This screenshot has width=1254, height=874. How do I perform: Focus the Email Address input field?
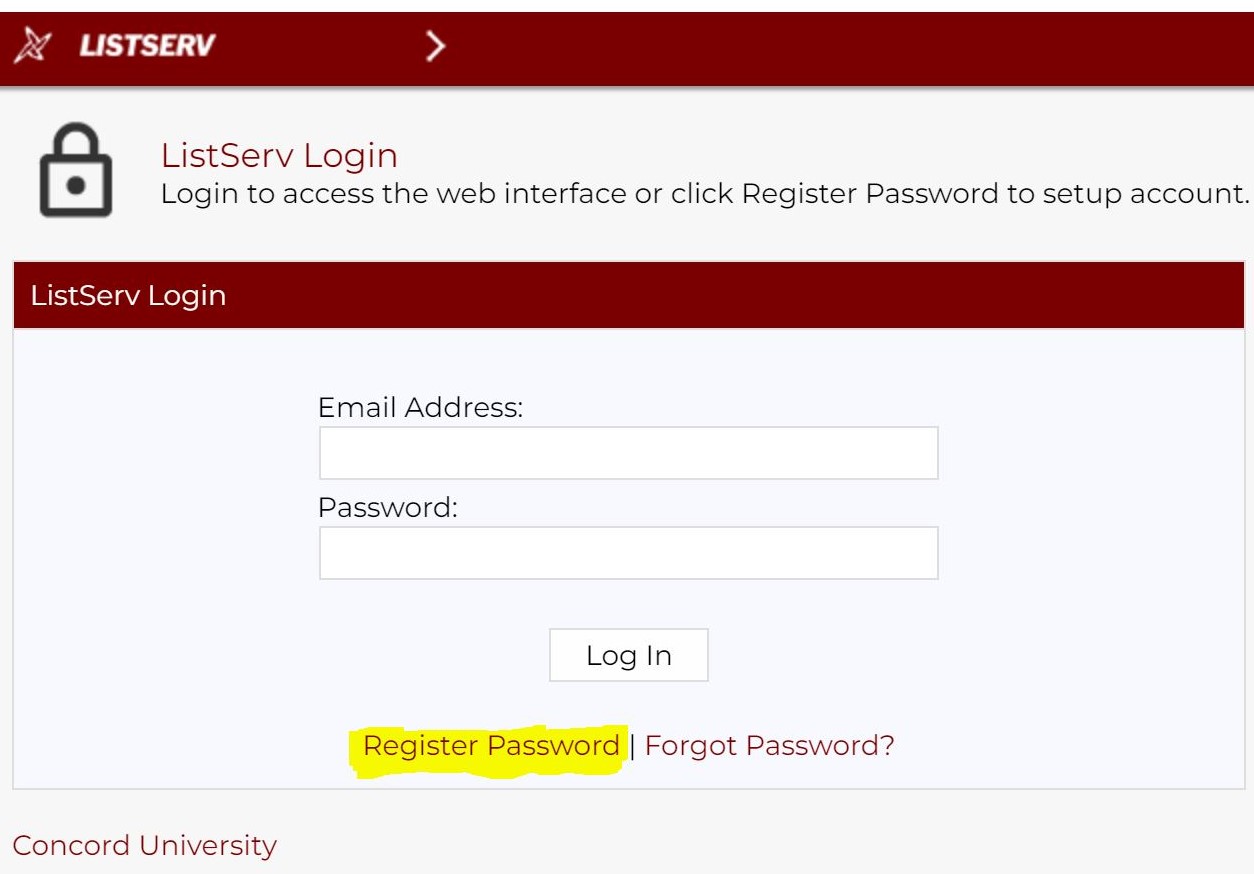pyautogui.click(x=628, y=453)
